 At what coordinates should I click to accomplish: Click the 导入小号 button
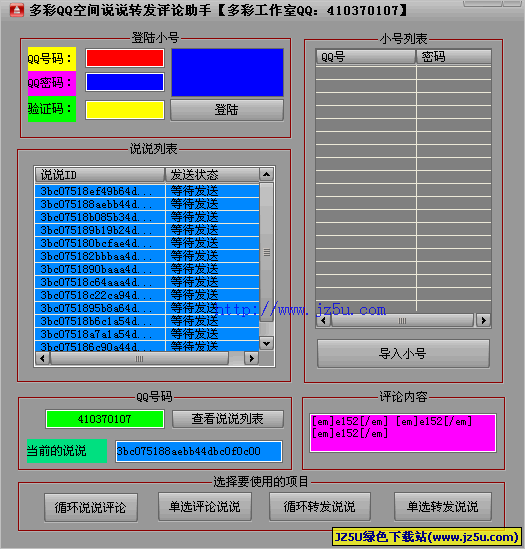pyautogui.click(x=403, y=354)
